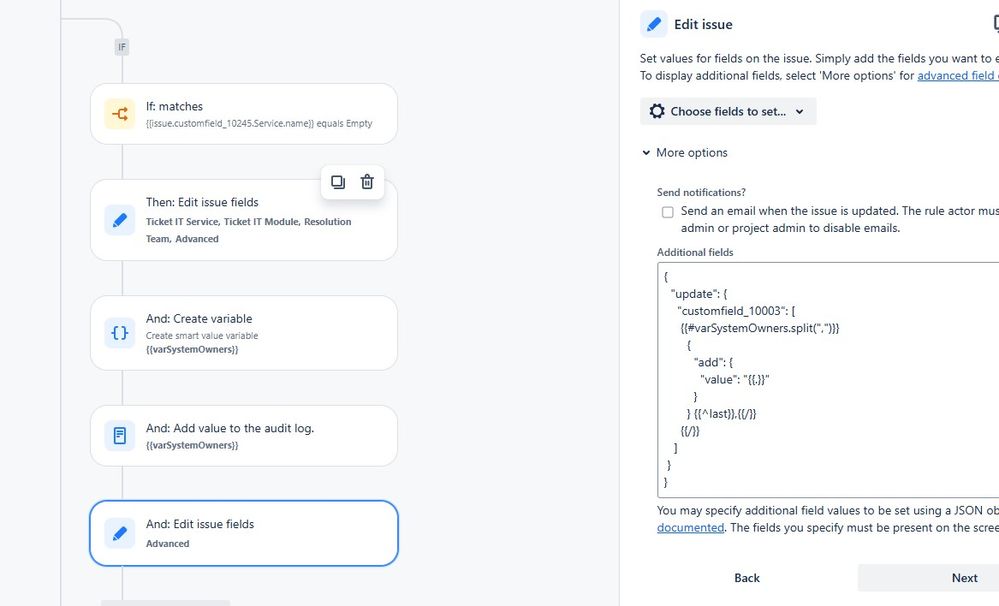Click the Back button
The width and height of the screenshot is (999, 606).
coord(748,577)
